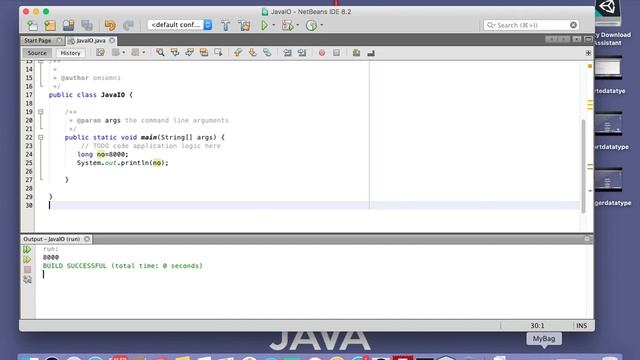Image resolution: width=640 pixels, height=360 pixels.
Task: Open the Profile Project dropdown arrow
Action: (x=322, y=25)
